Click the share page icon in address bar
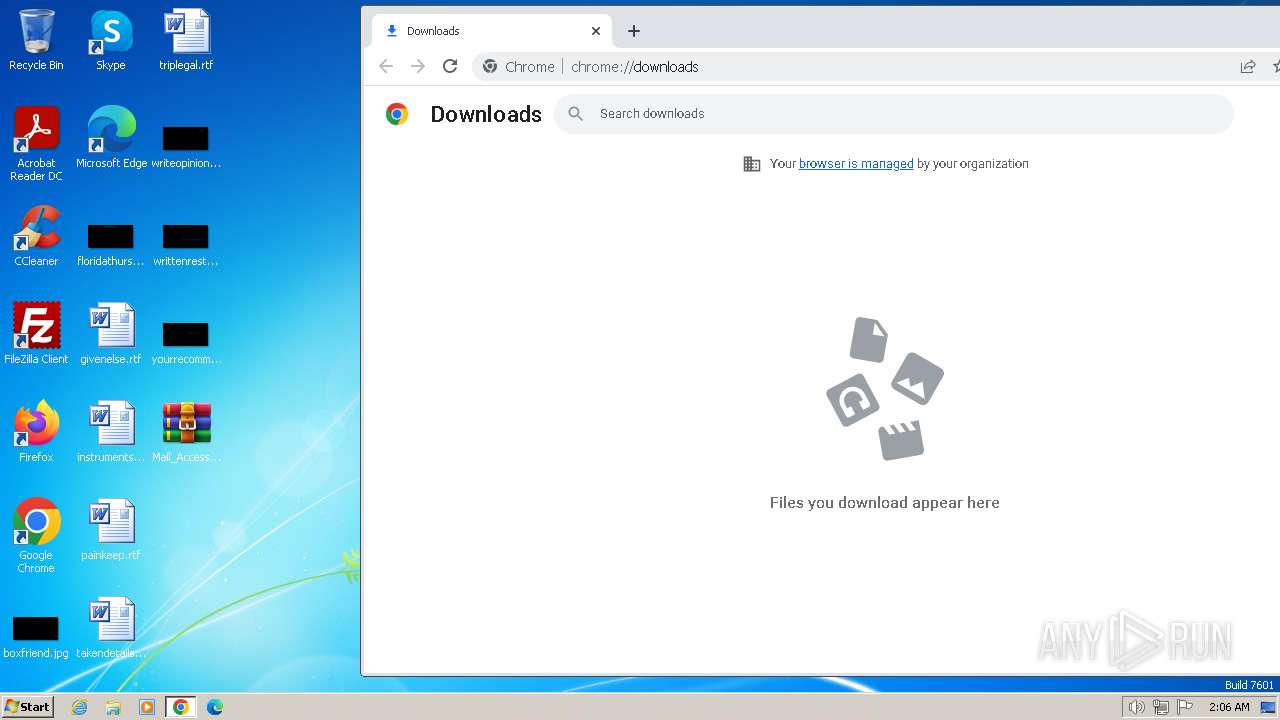1280x720 pixels. point(1248,66)
